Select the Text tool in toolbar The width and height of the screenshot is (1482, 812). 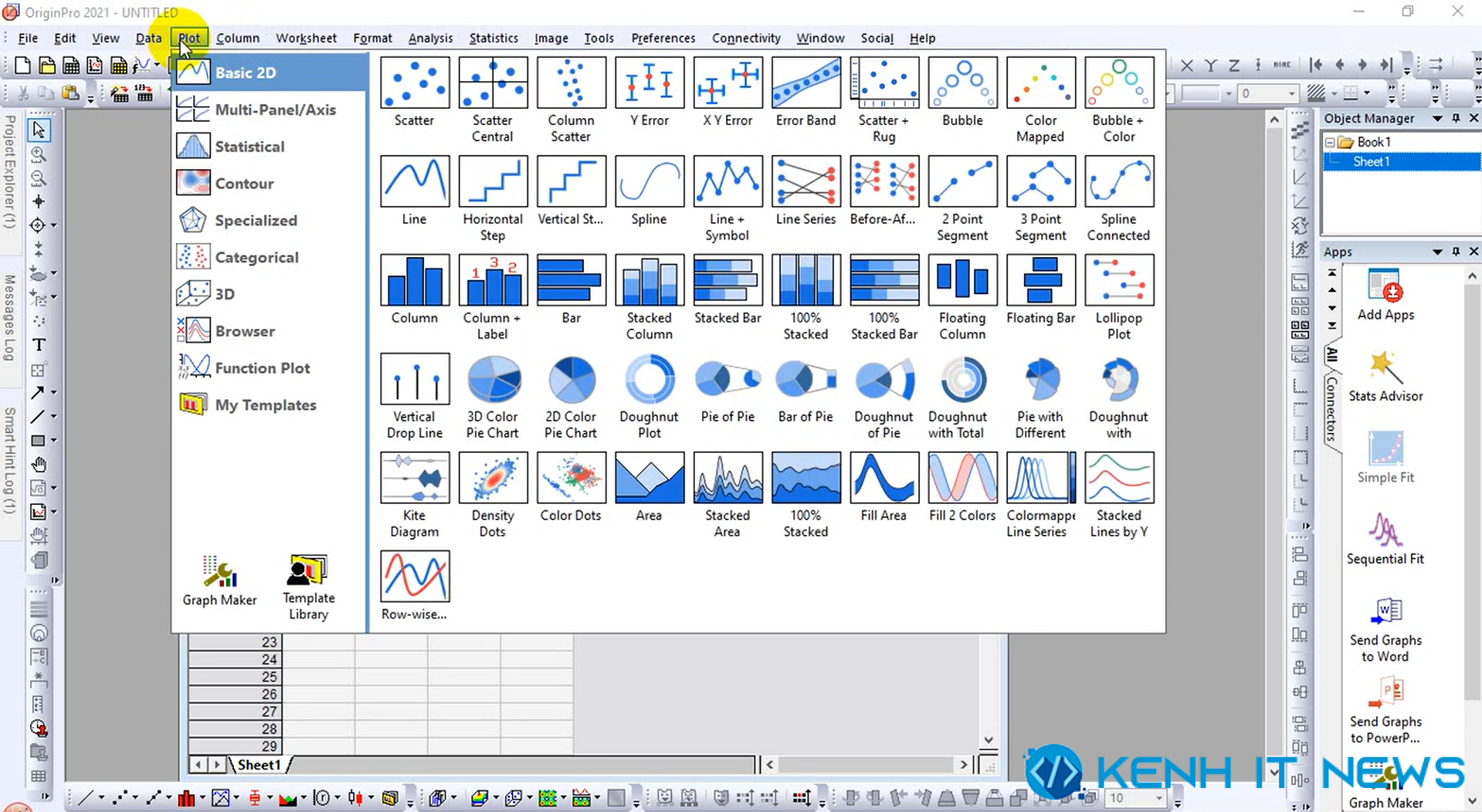[x=39, y=345]
